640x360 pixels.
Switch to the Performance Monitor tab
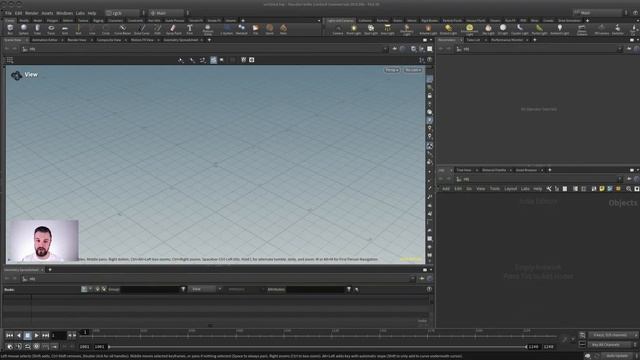pyautogui.click(x=507, y=40)
